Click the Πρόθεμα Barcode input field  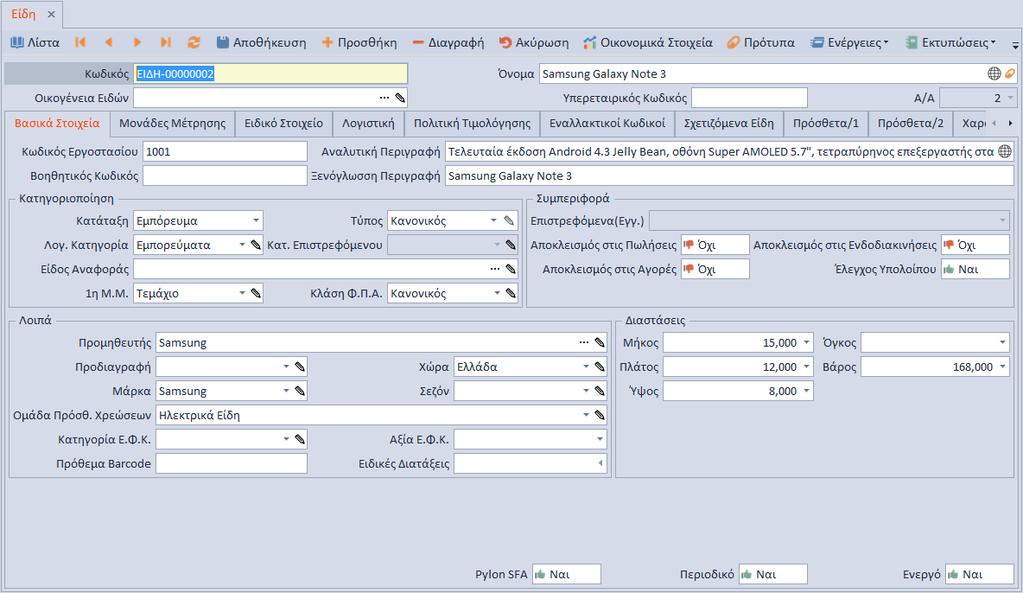231,463
